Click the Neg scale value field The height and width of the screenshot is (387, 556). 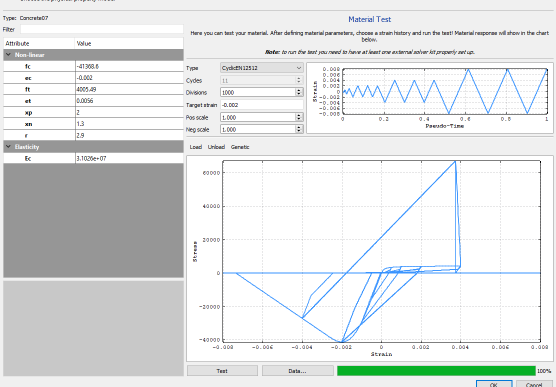click(258, 129)
